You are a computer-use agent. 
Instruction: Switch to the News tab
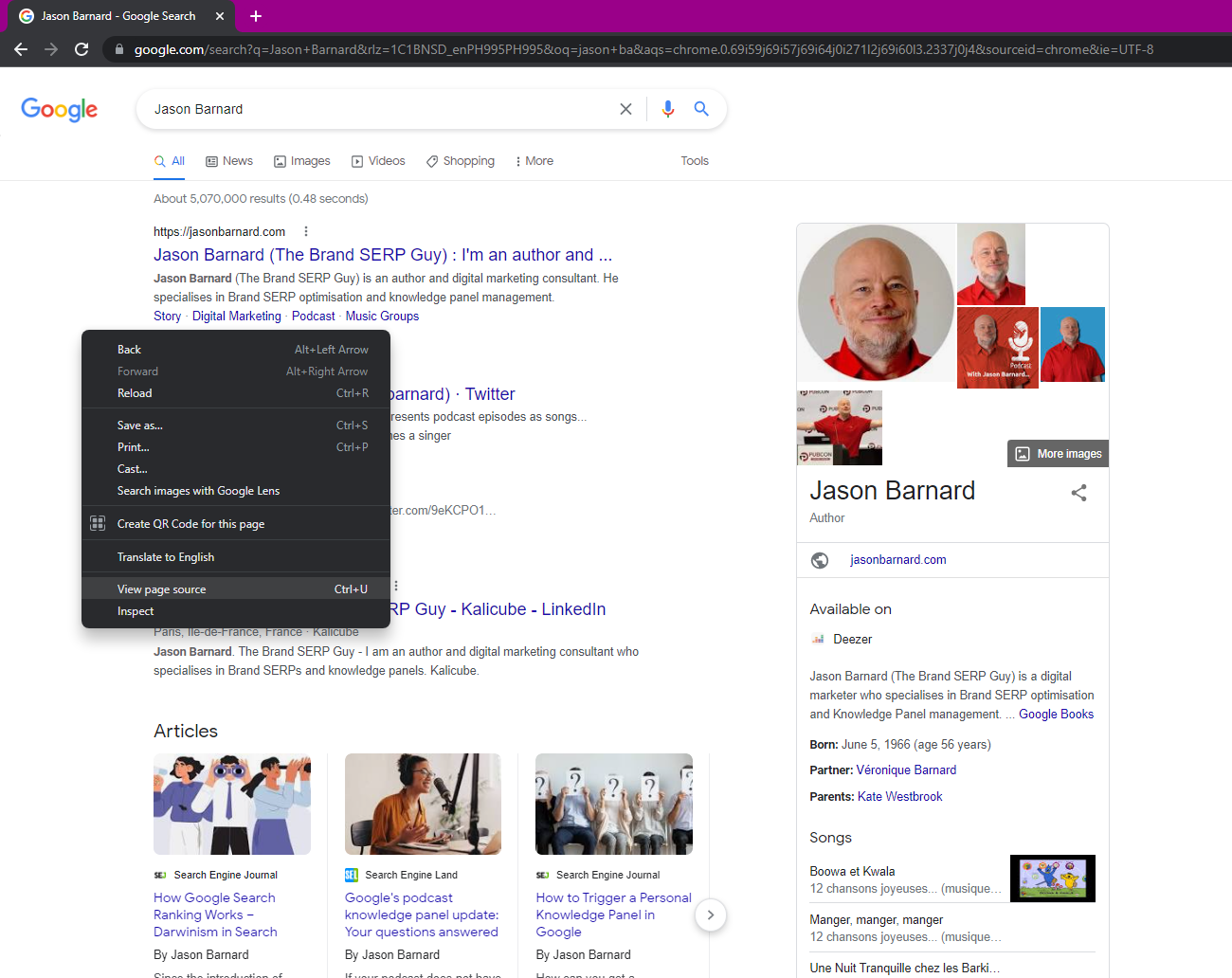click(x=229, y=161)
